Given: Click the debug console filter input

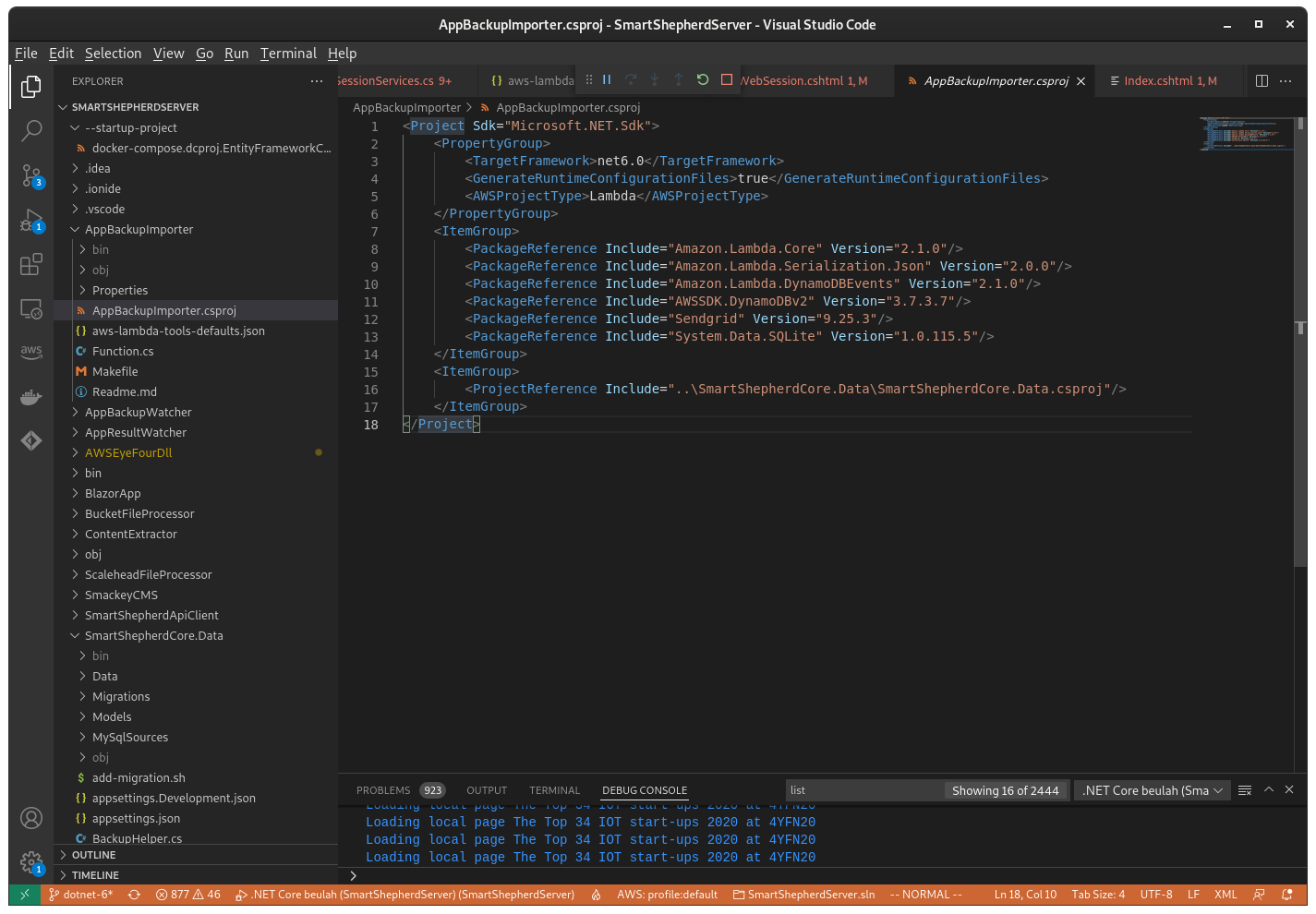Looking at the screenshot, I should click(863, 790).
